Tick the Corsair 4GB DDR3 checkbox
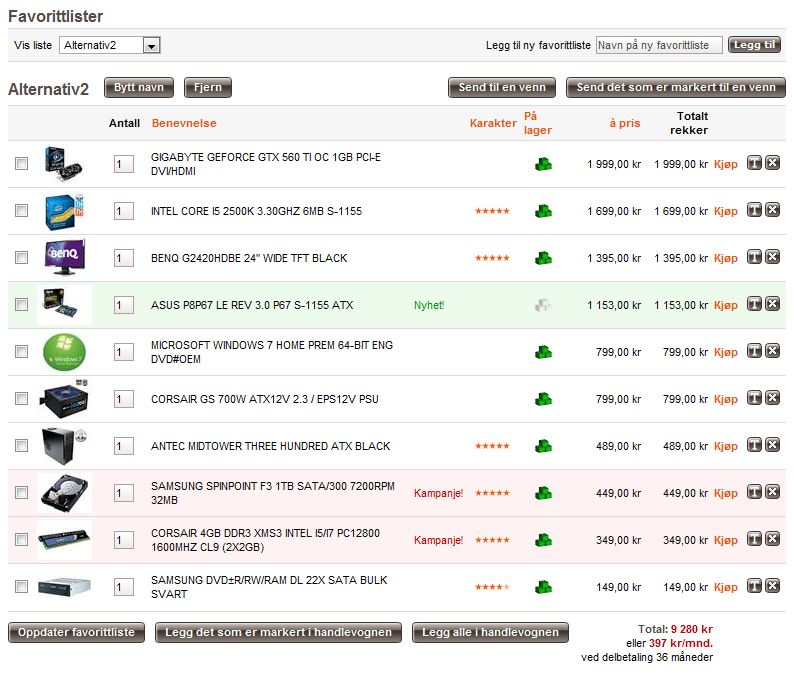This screenshot has height=675, width=794. tap(21, 540)
